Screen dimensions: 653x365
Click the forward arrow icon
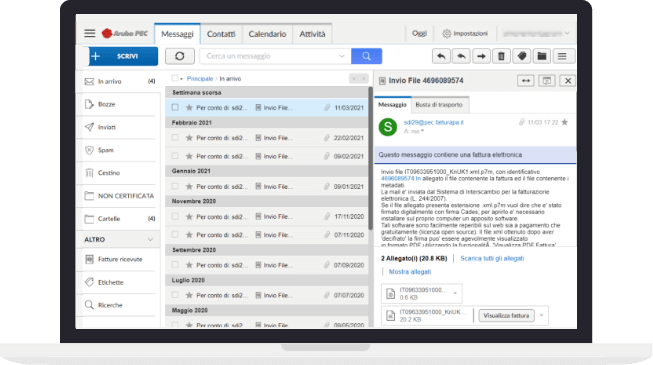coord(481,56)
